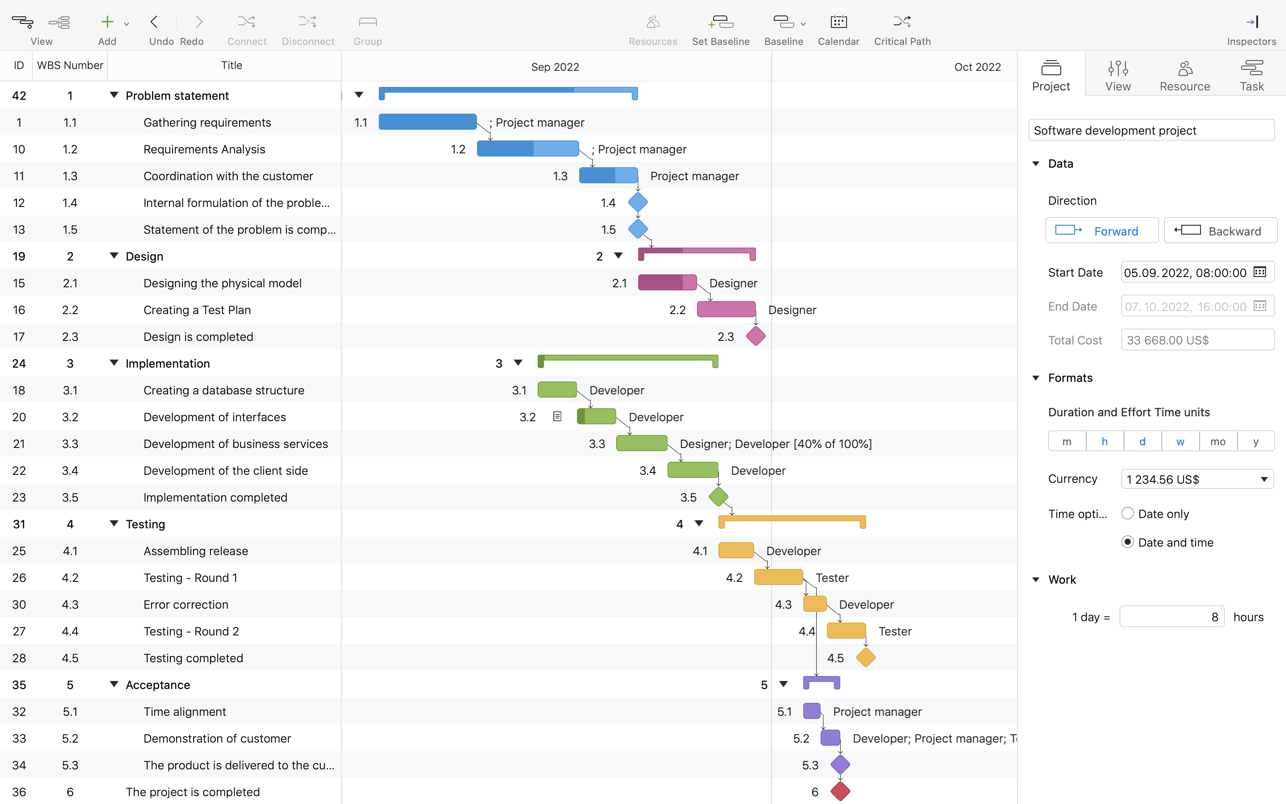Select the Date only radio option
1286x804 pixels.
pos(1127,514)
